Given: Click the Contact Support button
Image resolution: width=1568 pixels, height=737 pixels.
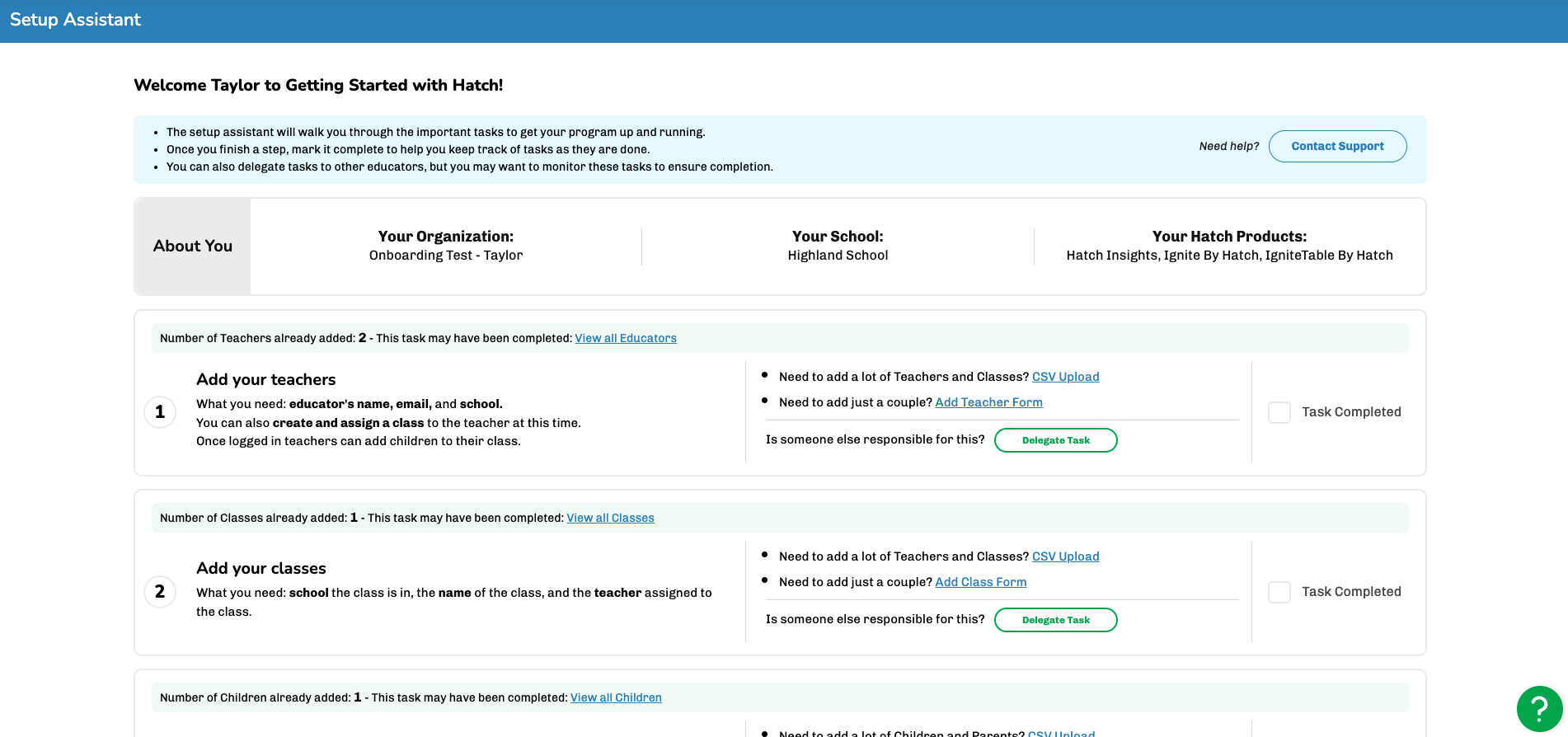Looking at the screenshot, I should (x=1337, y=146).
